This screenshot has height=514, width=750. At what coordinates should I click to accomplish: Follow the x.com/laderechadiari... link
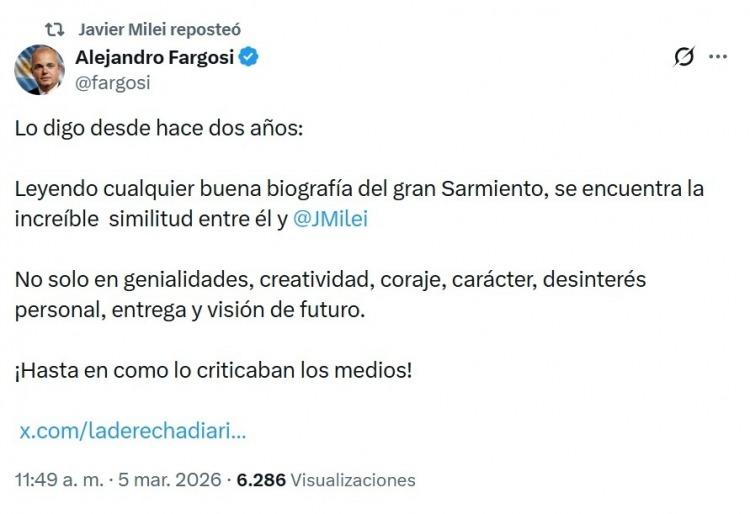[133, 433]
